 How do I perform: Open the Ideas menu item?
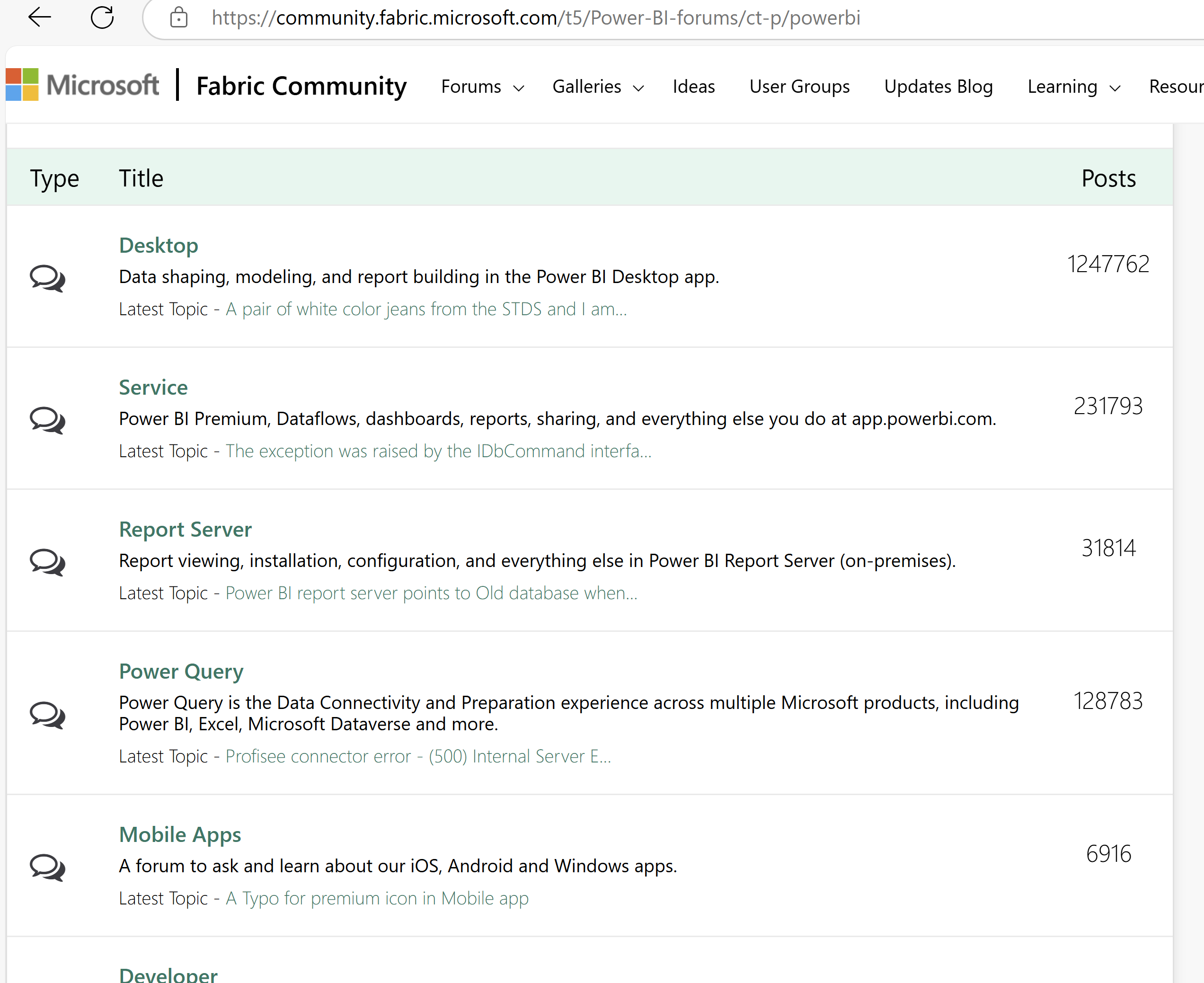coord(693,87)
